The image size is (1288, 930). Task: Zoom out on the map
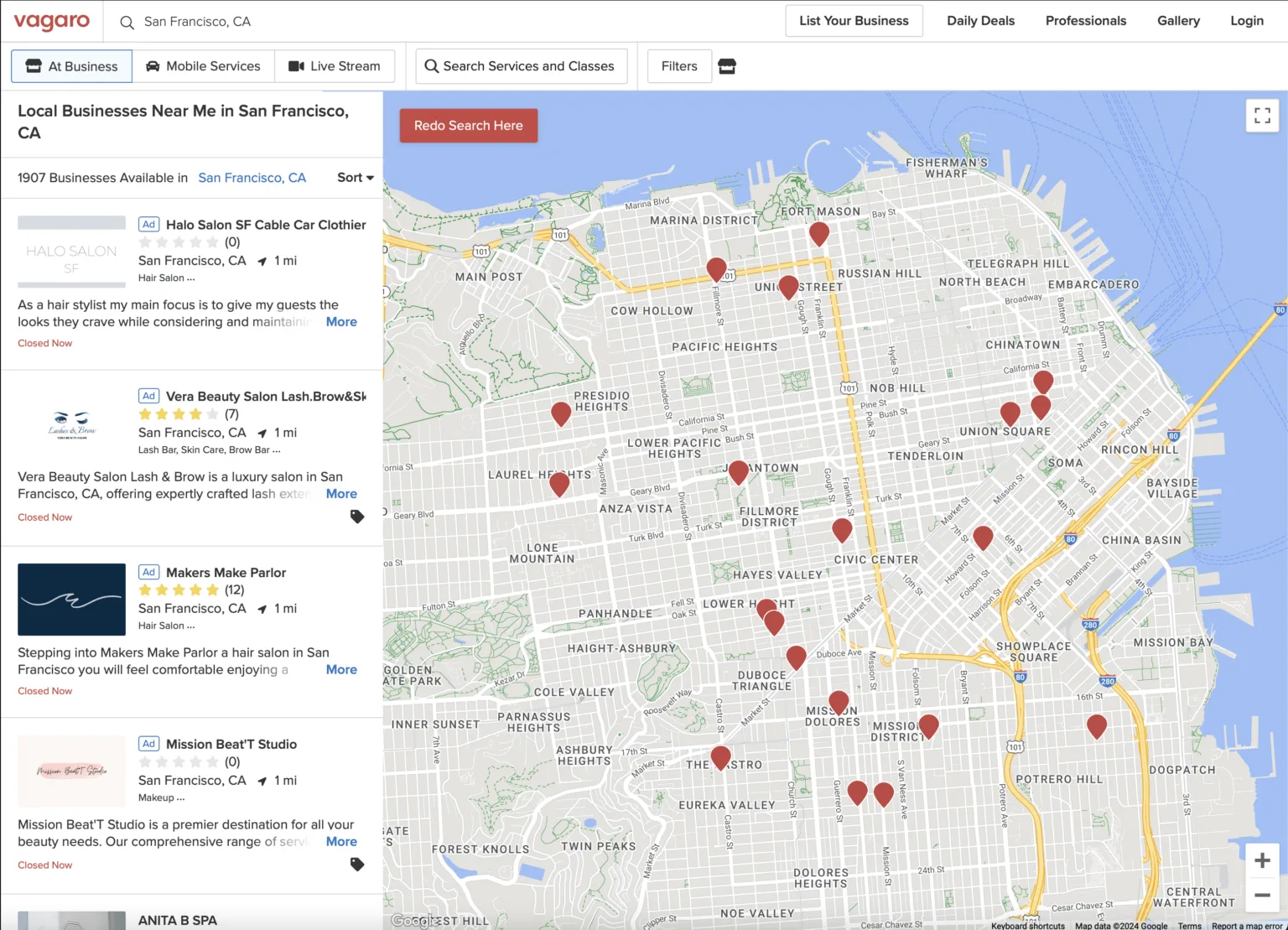coord(1262,895)
